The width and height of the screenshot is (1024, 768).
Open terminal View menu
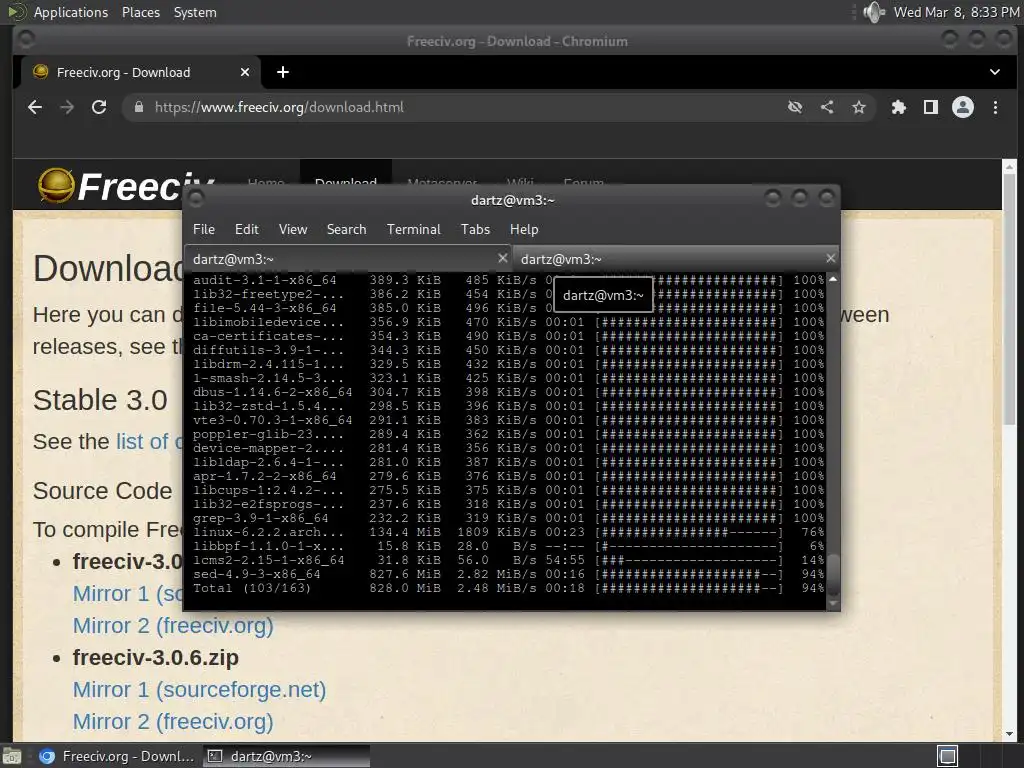click(x=293, y=229)
